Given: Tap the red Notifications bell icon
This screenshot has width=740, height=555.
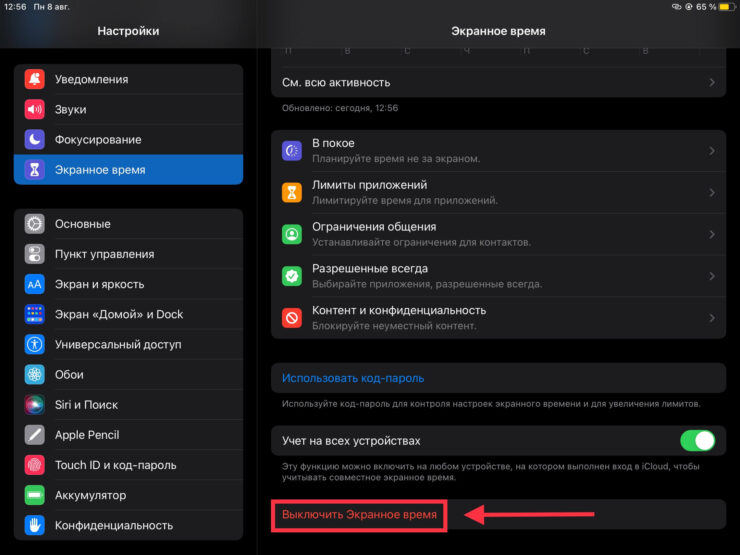Looking at the screenshot, I should pyautogui.click(x=35, y=80).
